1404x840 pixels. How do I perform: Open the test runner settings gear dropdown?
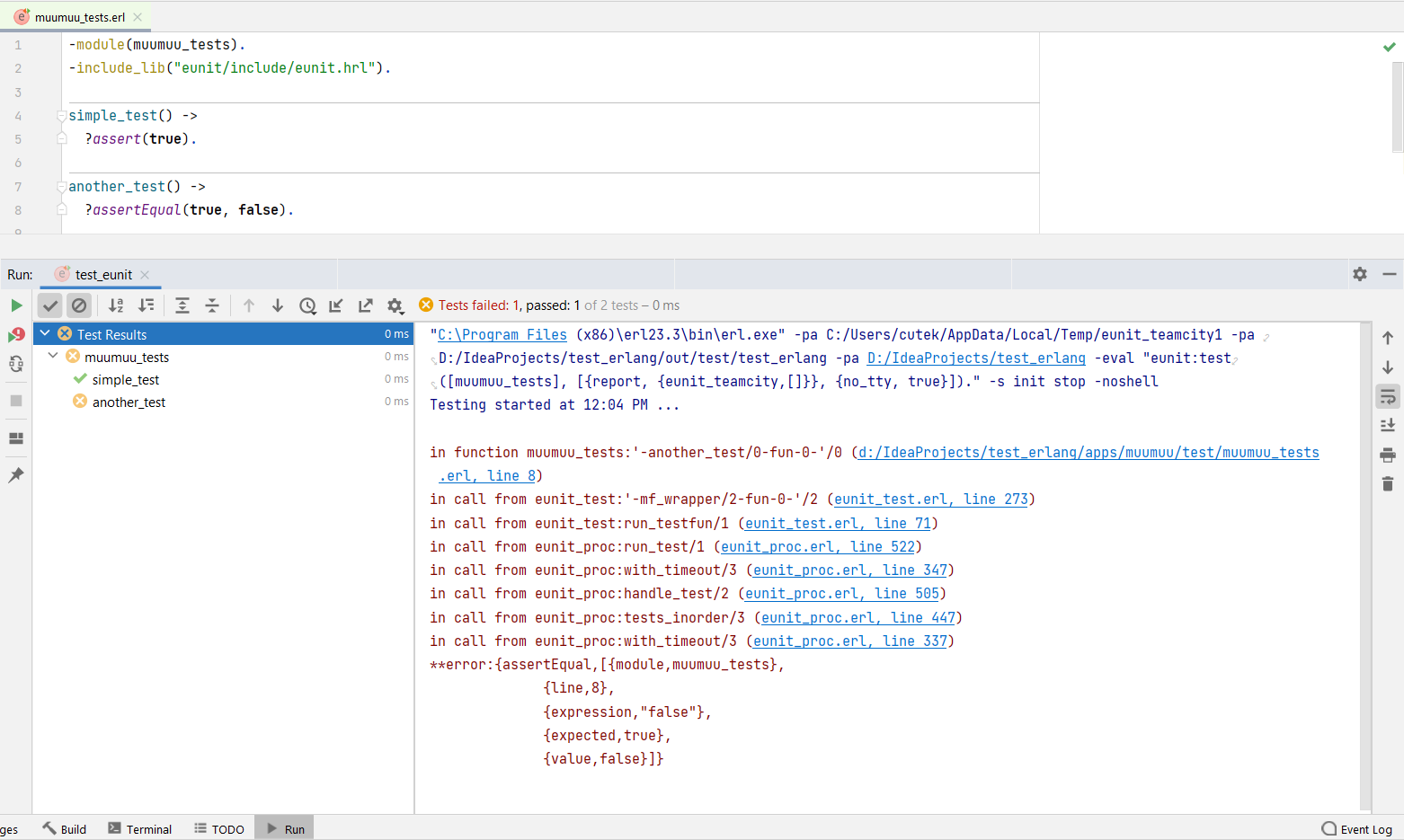395,305
